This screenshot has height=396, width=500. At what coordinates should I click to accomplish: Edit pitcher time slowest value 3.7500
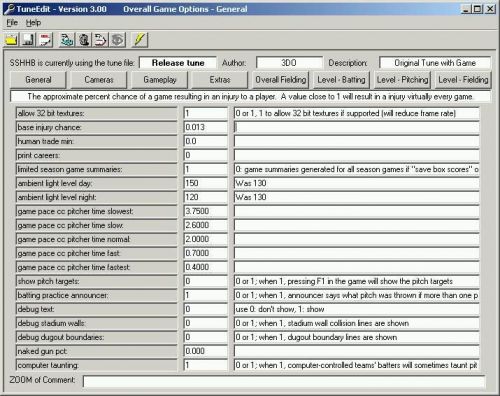(x=205, y=211)
